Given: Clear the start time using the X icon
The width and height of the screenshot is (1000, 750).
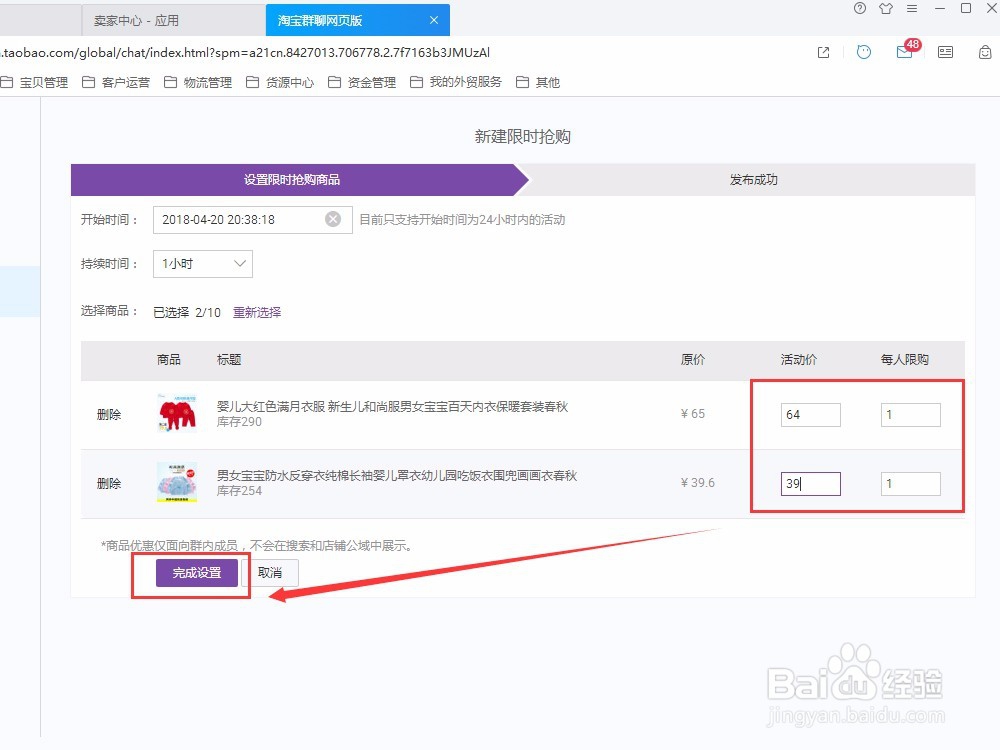Looking at the screenshot, I should click(333, 220).
